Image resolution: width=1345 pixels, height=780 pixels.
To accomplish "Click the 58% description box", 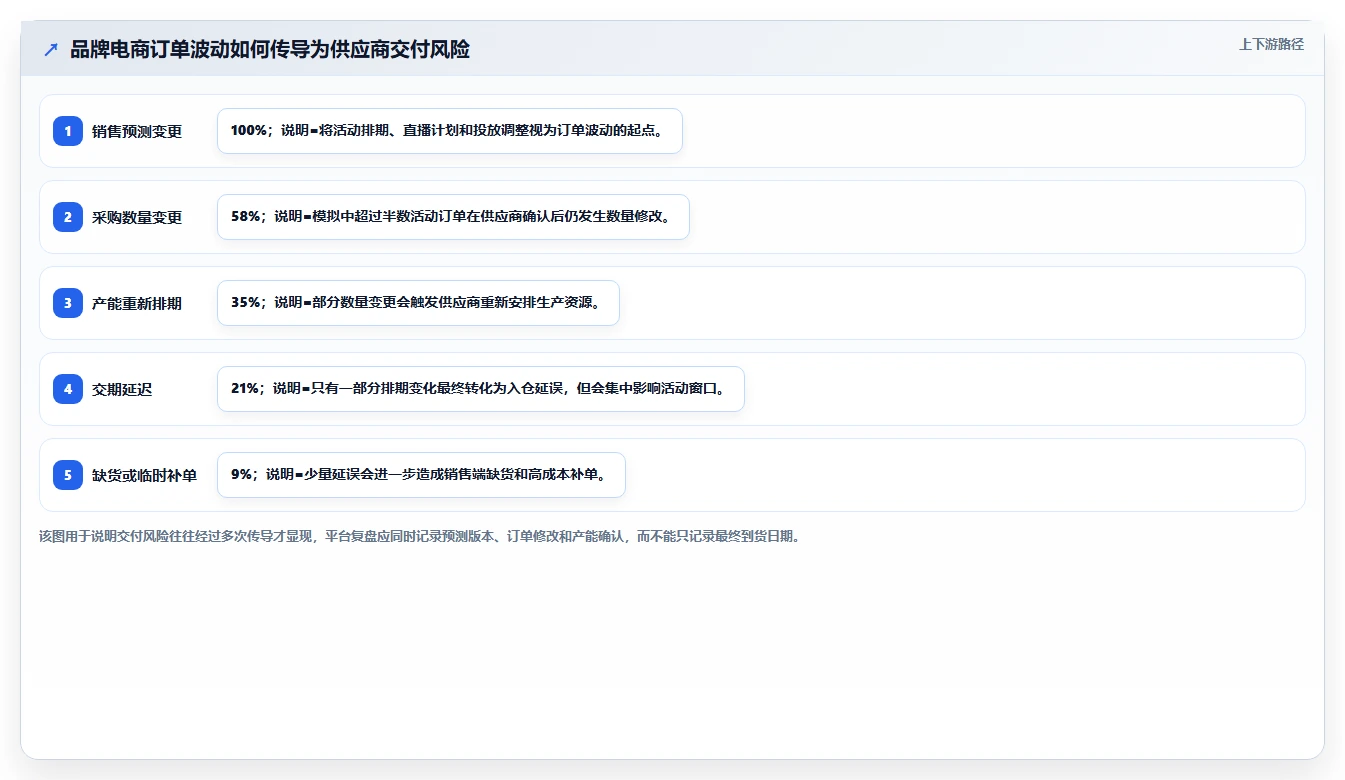I will pyautogui.click(x=453, y=217).
